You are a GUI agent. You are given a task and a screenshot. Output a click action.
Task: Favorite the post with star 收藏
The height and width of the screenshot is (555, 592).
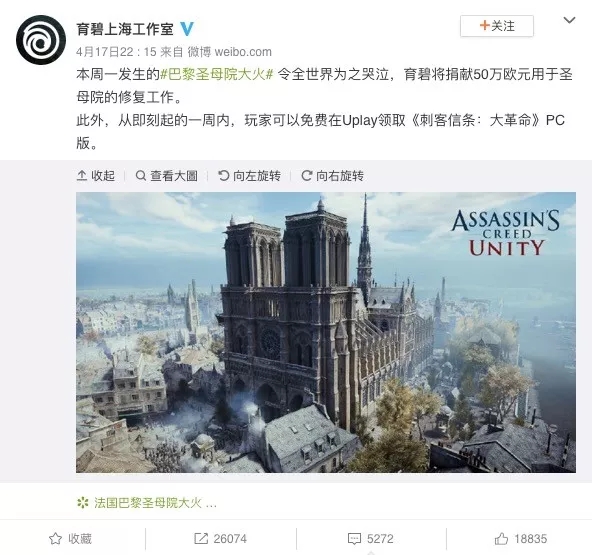tap(71, 539)
